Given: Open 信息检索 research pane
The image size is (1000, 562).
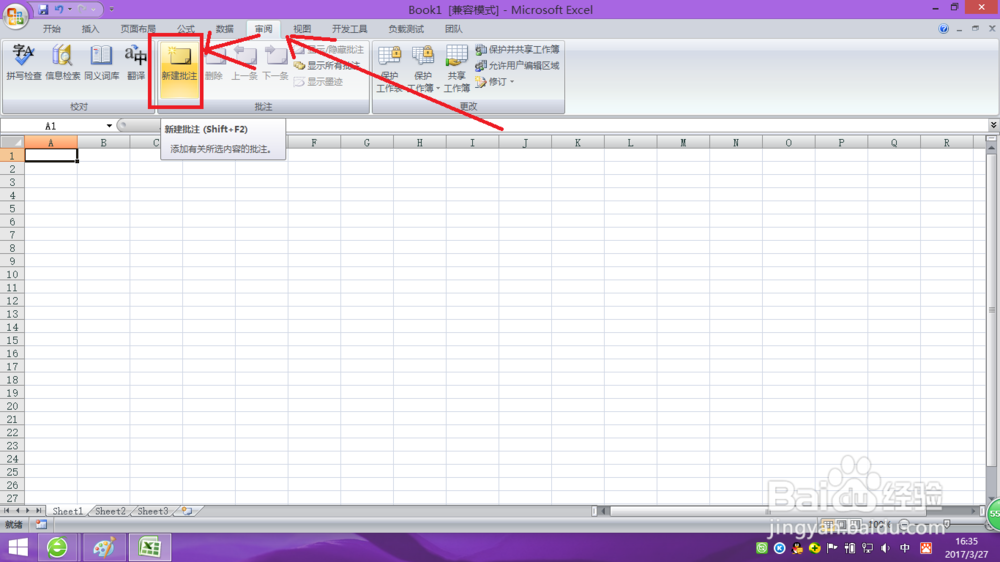Looking at the screenshot, I should tap(62, 63).
